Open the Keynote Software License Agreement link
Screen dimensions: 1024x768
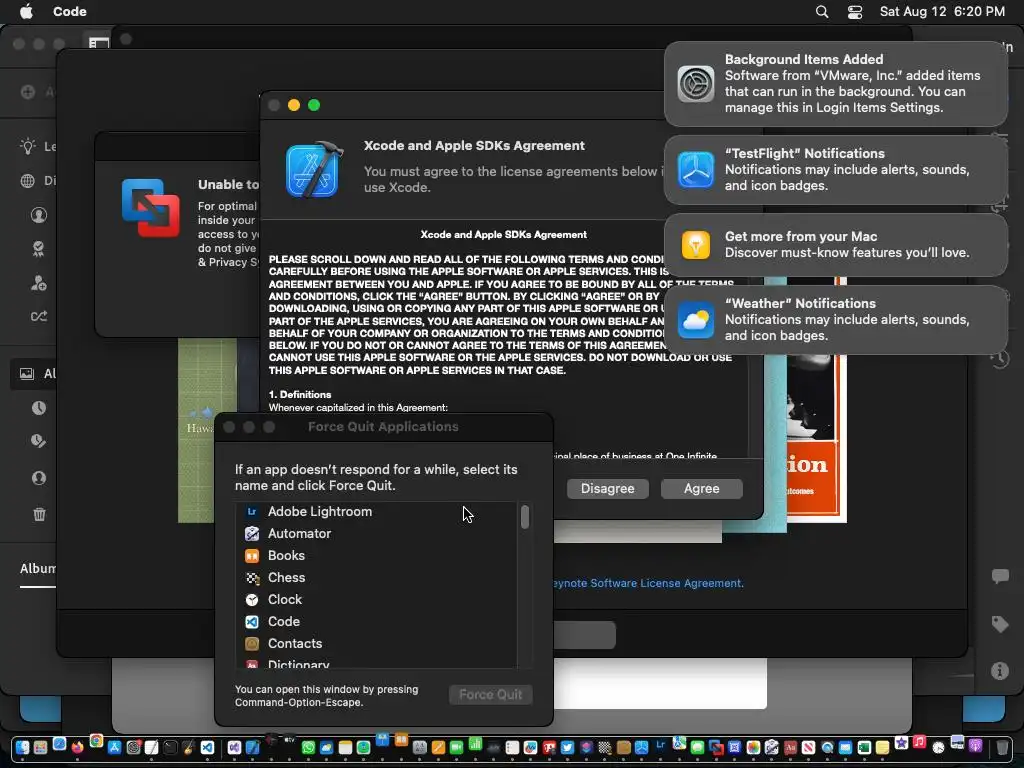[648, 583]
